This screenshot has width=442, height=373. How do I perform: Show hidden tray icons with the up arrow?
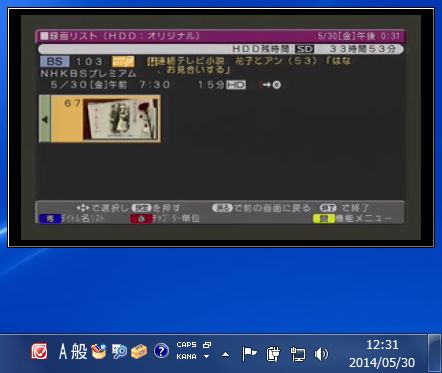[x=226, y=354]
